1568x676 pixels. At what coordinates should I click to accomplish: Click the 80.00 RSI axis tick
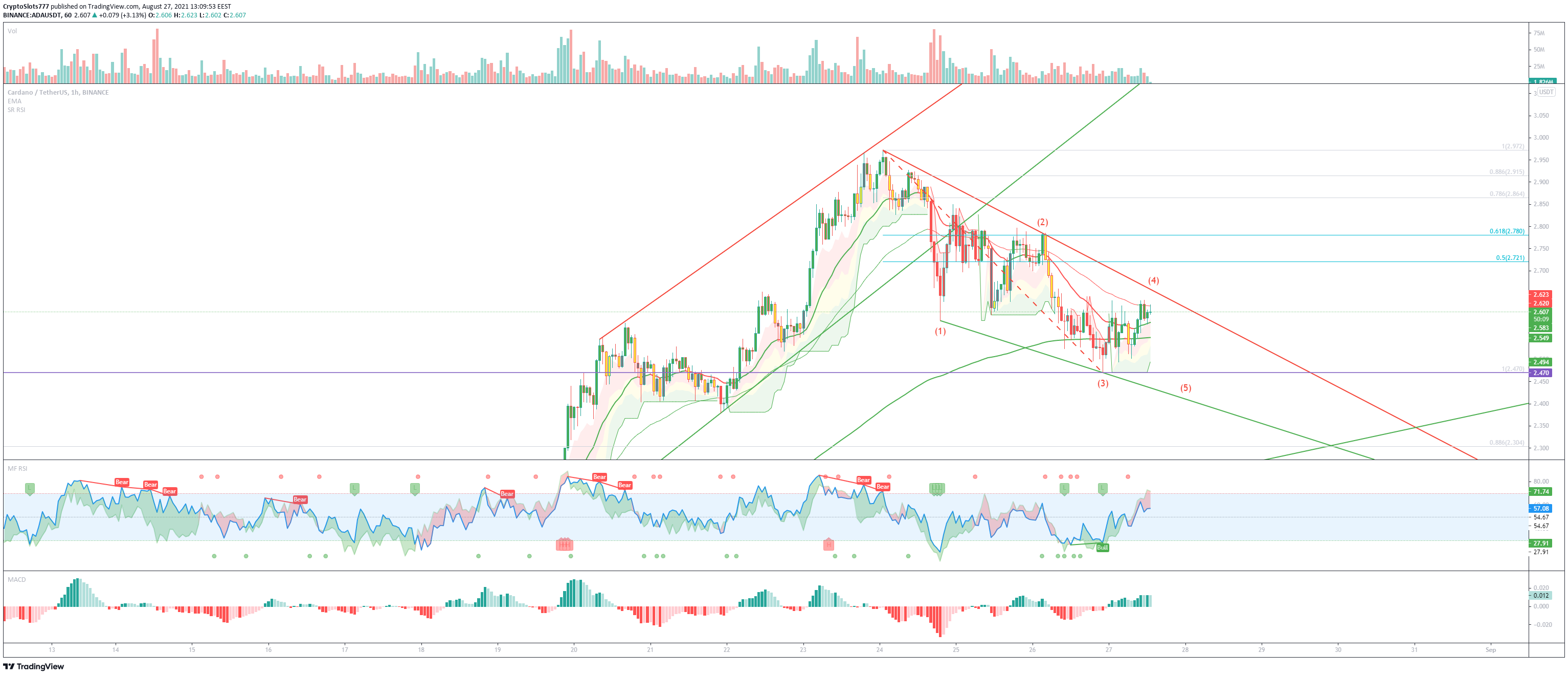pos(1540,482)
